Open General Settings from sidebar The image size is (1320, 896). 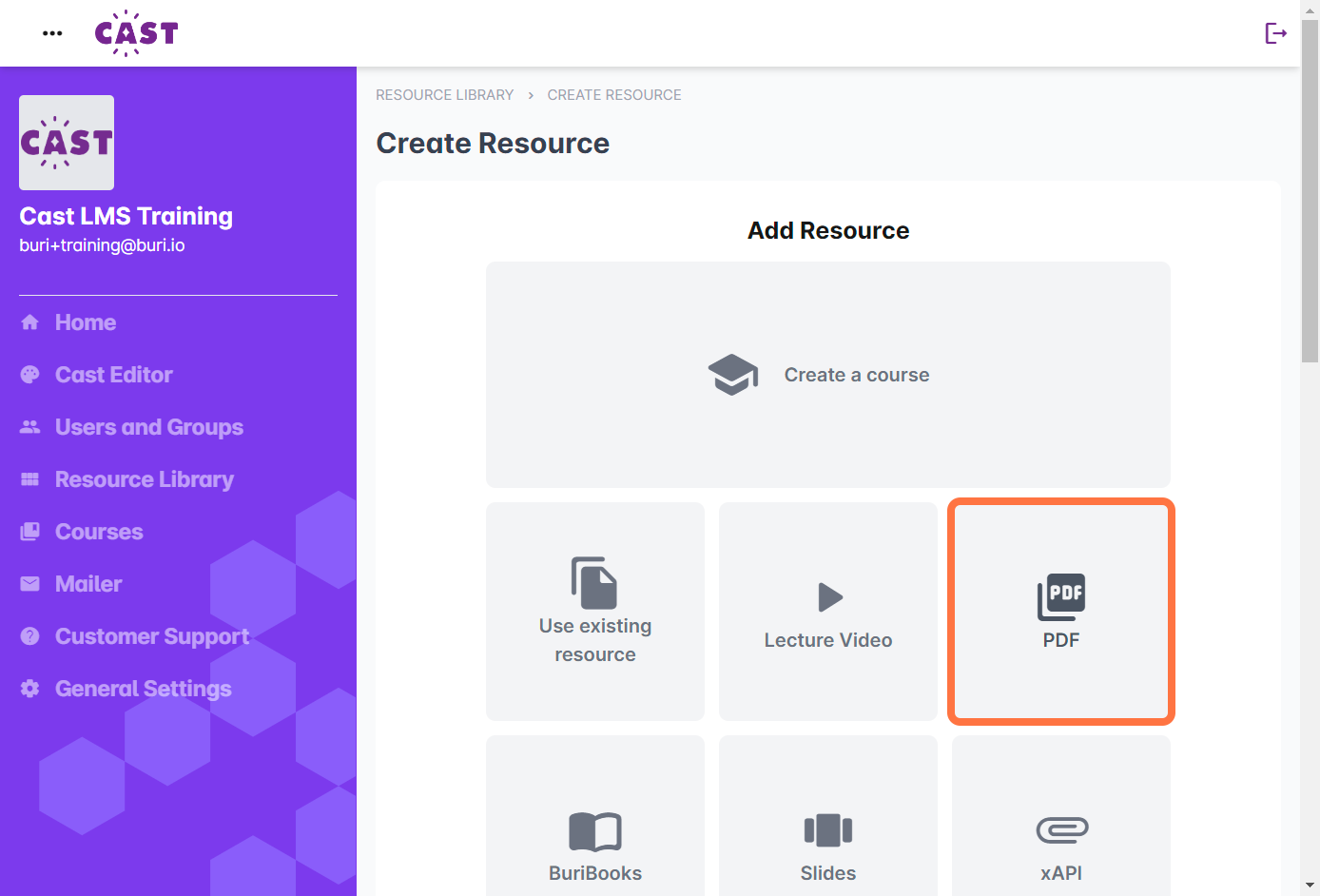[144, 689]
